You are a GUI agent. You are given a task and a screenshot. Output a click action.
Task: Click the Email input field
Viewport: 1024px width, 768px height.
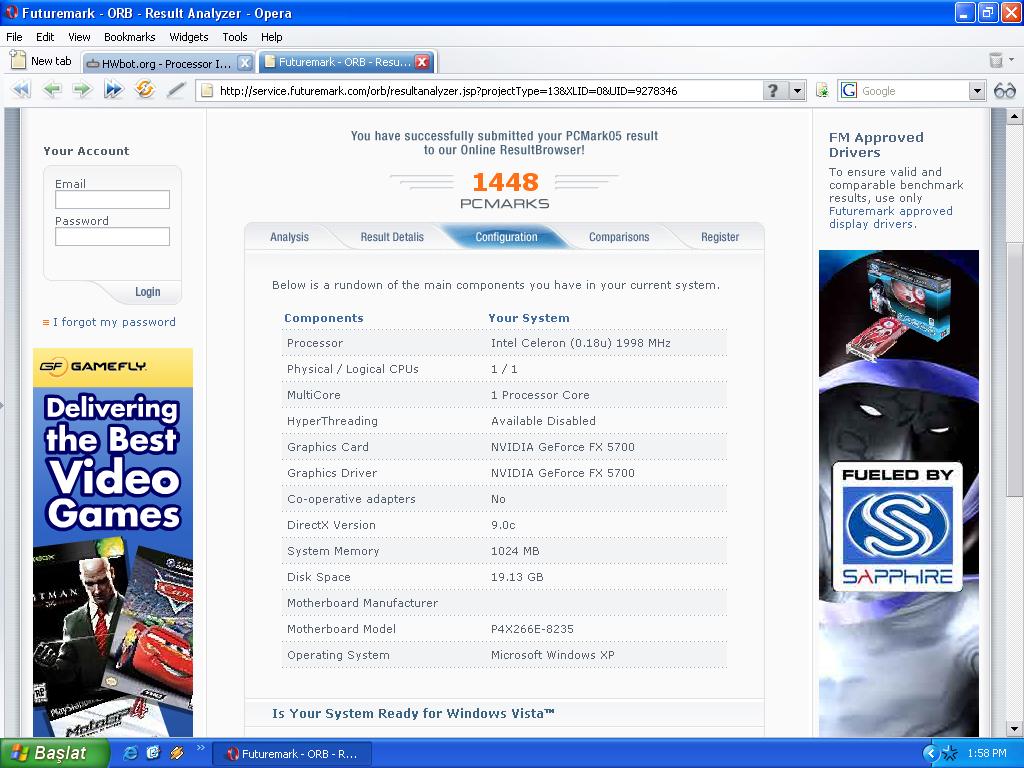click(112, 199)
